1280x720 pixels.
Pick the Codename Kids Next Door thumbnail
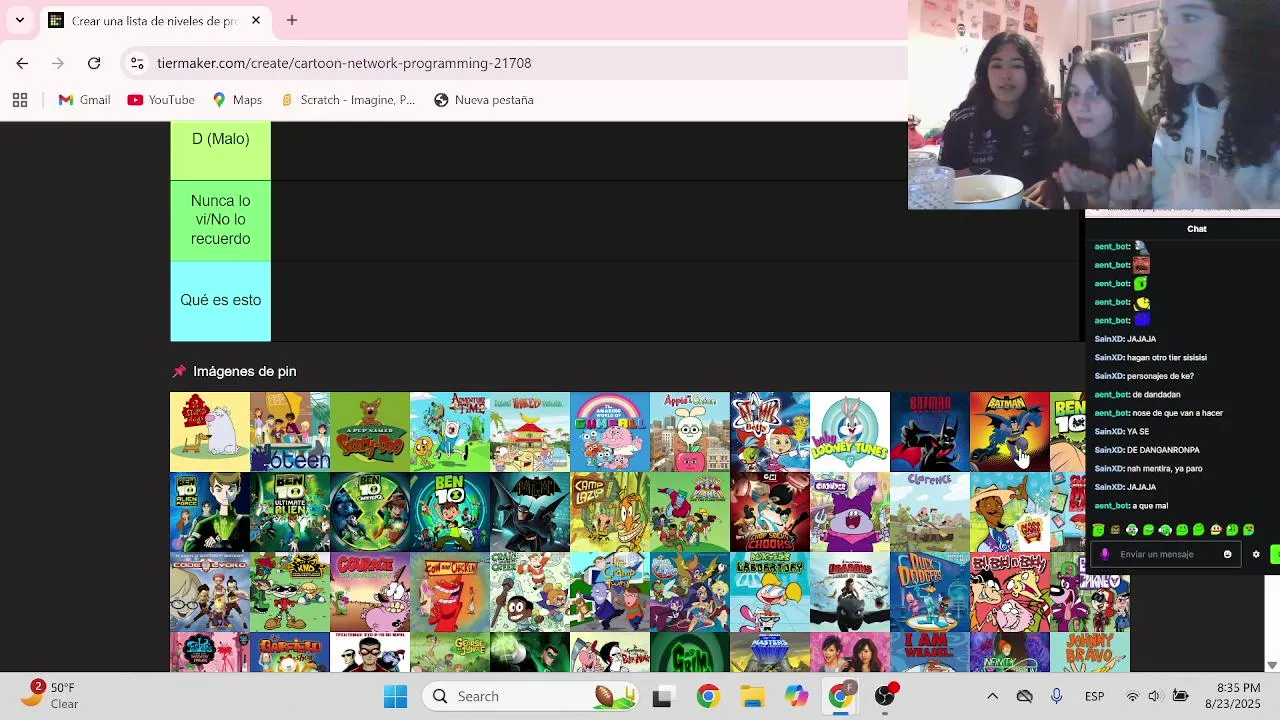point(290,592)
